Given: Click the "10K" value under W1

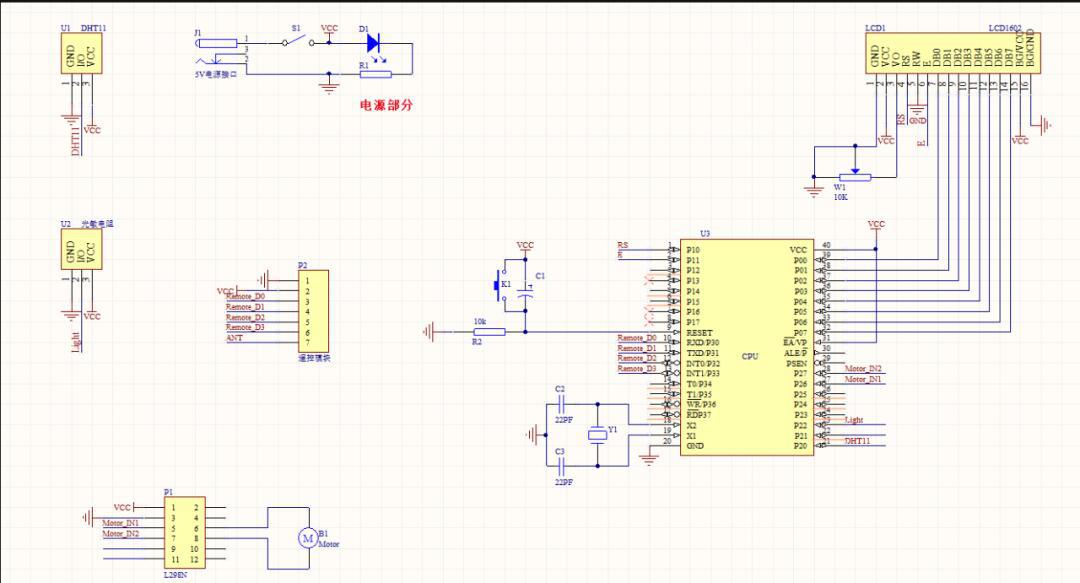Looking at the screenshot, I should coord(840,197).
